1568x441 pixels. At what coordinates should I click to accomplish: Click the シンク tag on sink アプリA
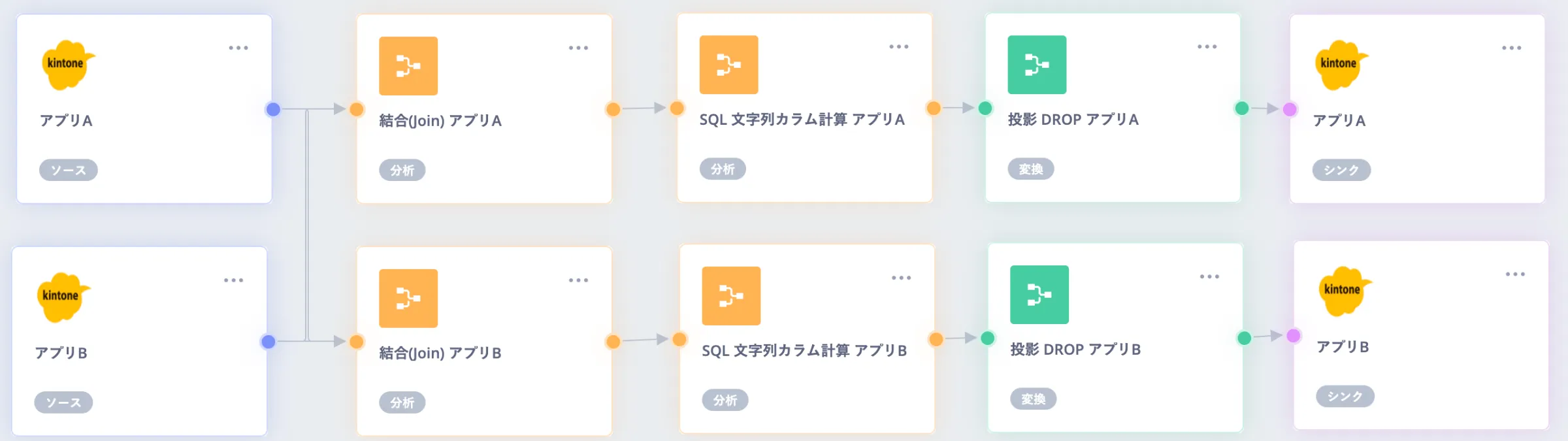[x=1341, y=170]
